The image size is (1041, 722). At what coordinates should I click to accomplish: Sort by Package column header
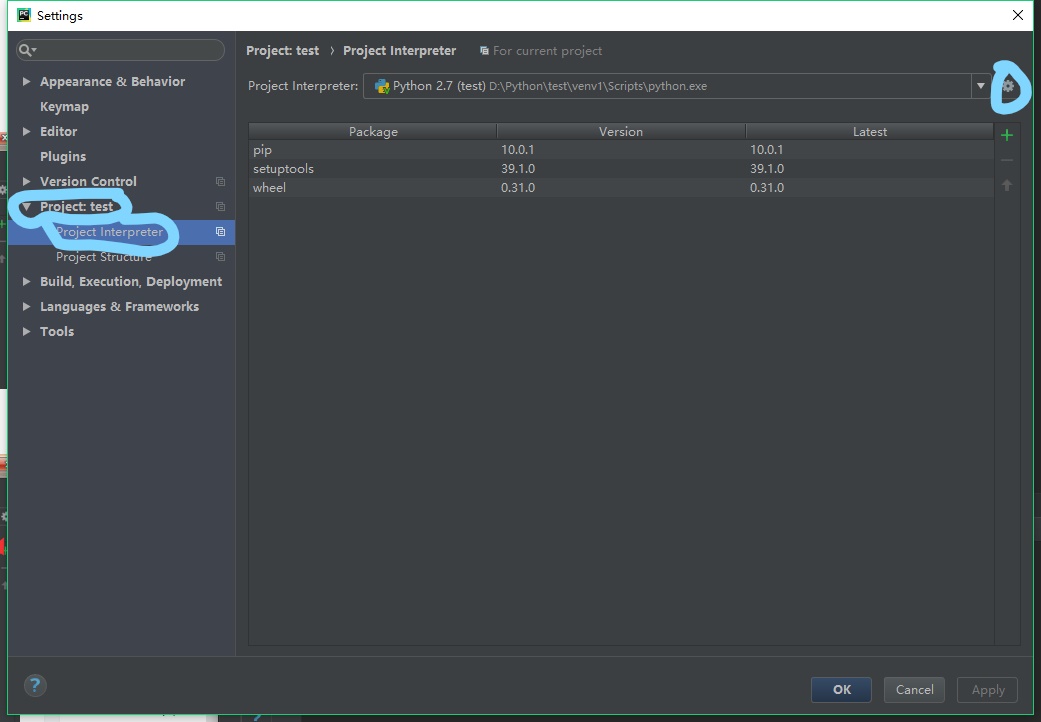click(x=373, y=131)
